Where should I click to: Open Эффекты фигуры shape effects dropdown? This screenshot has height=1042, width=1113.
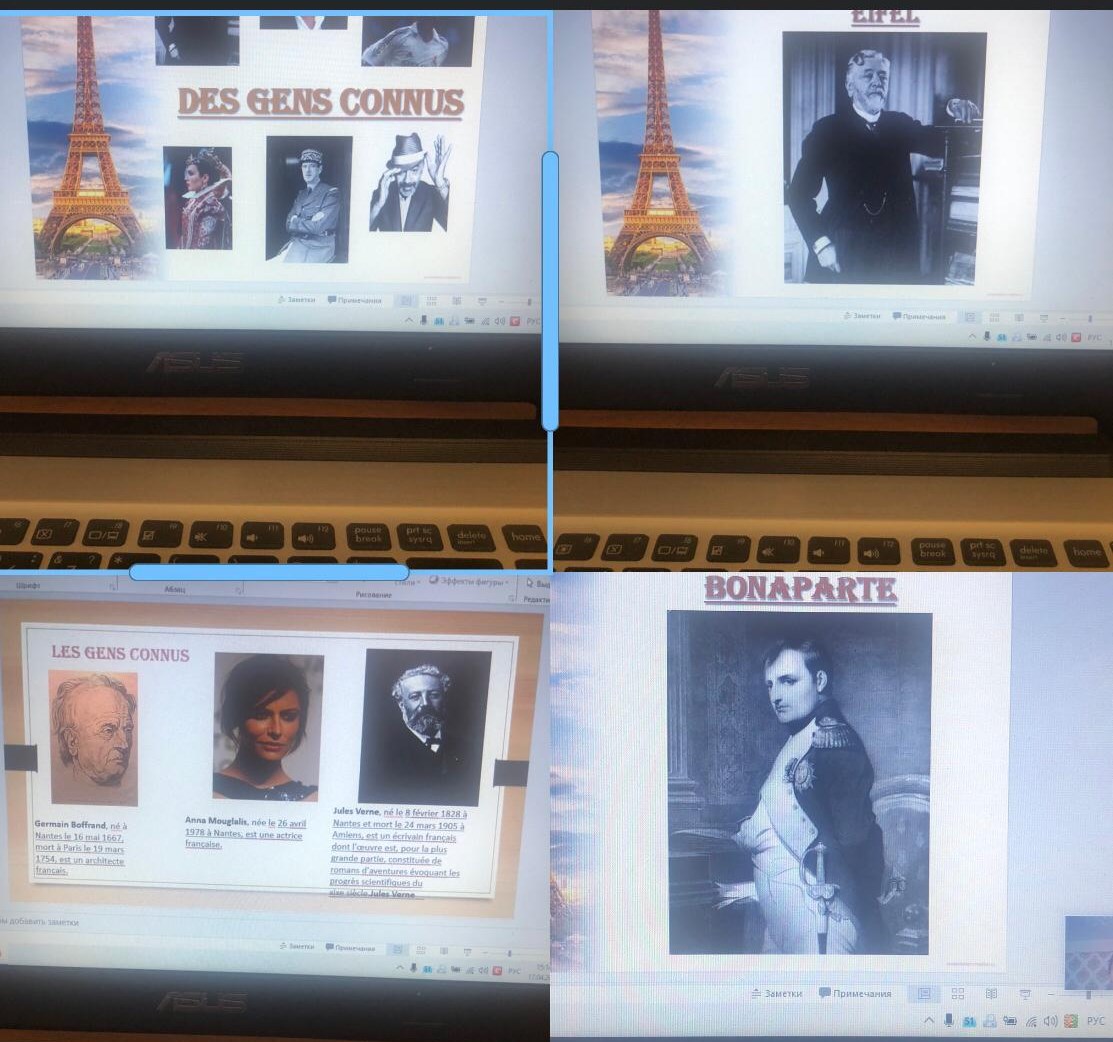[470, 581]
